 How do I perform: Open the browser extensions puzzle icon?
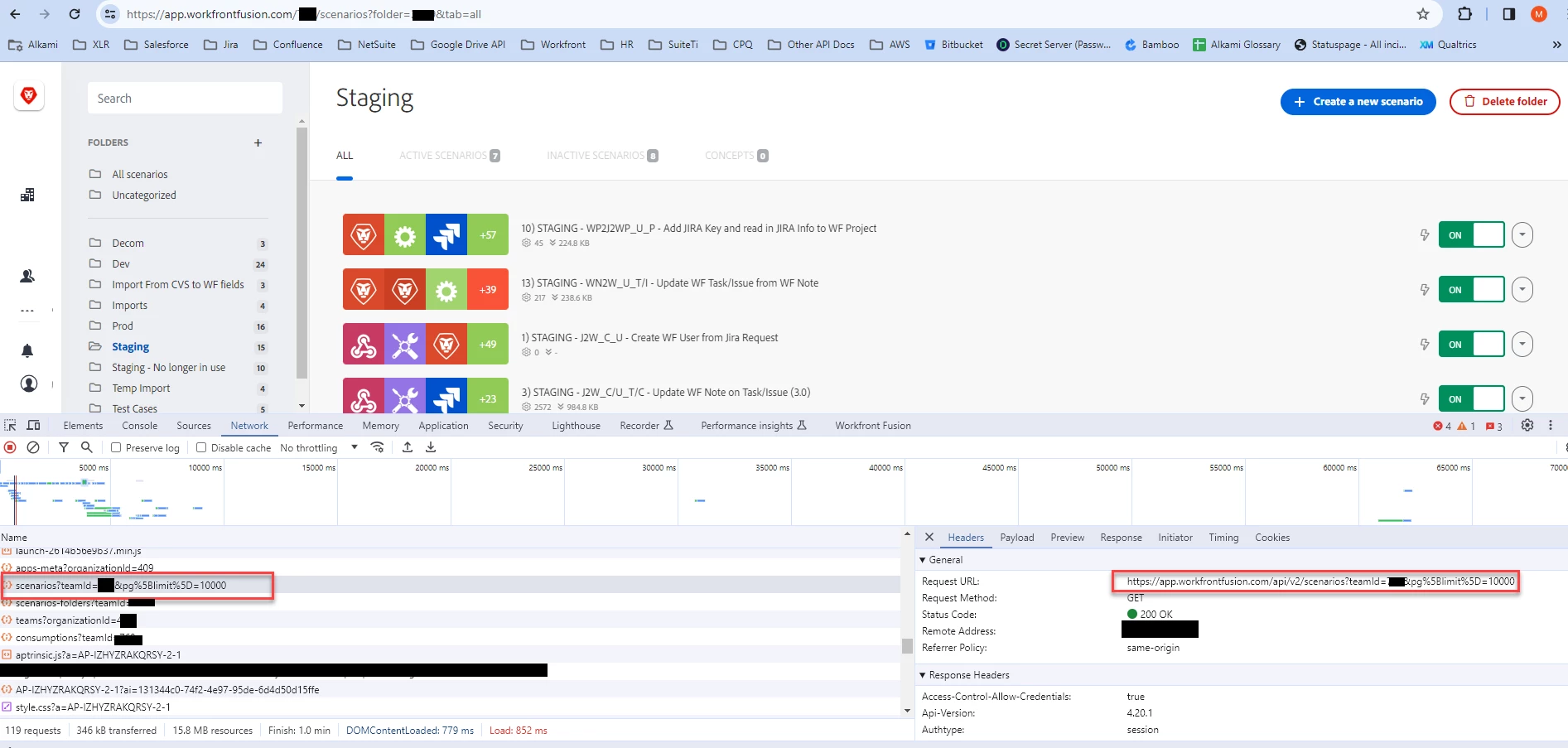click(1465, 14)
